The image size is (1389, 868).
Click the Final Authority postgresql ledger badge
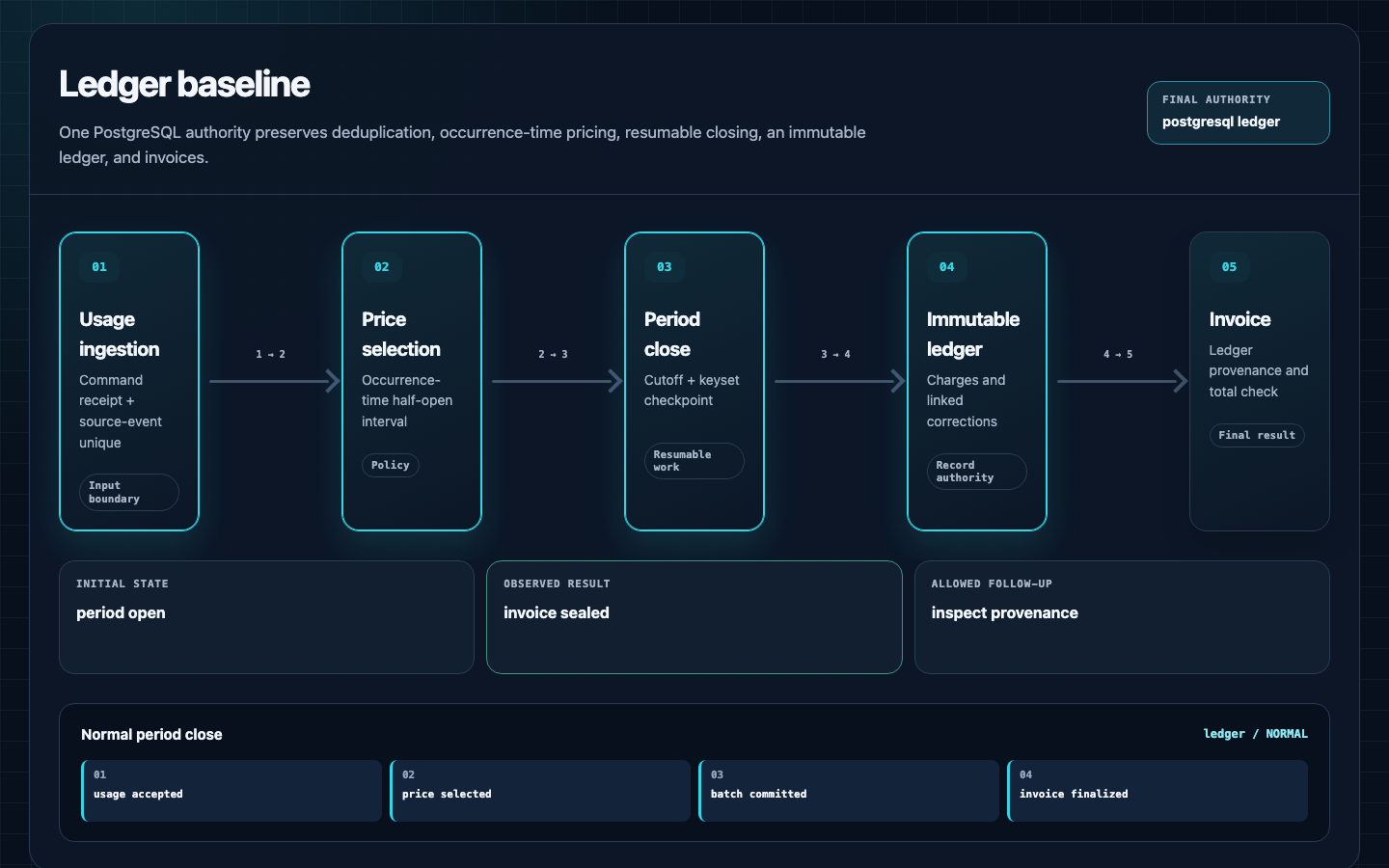pos(1239,113)
